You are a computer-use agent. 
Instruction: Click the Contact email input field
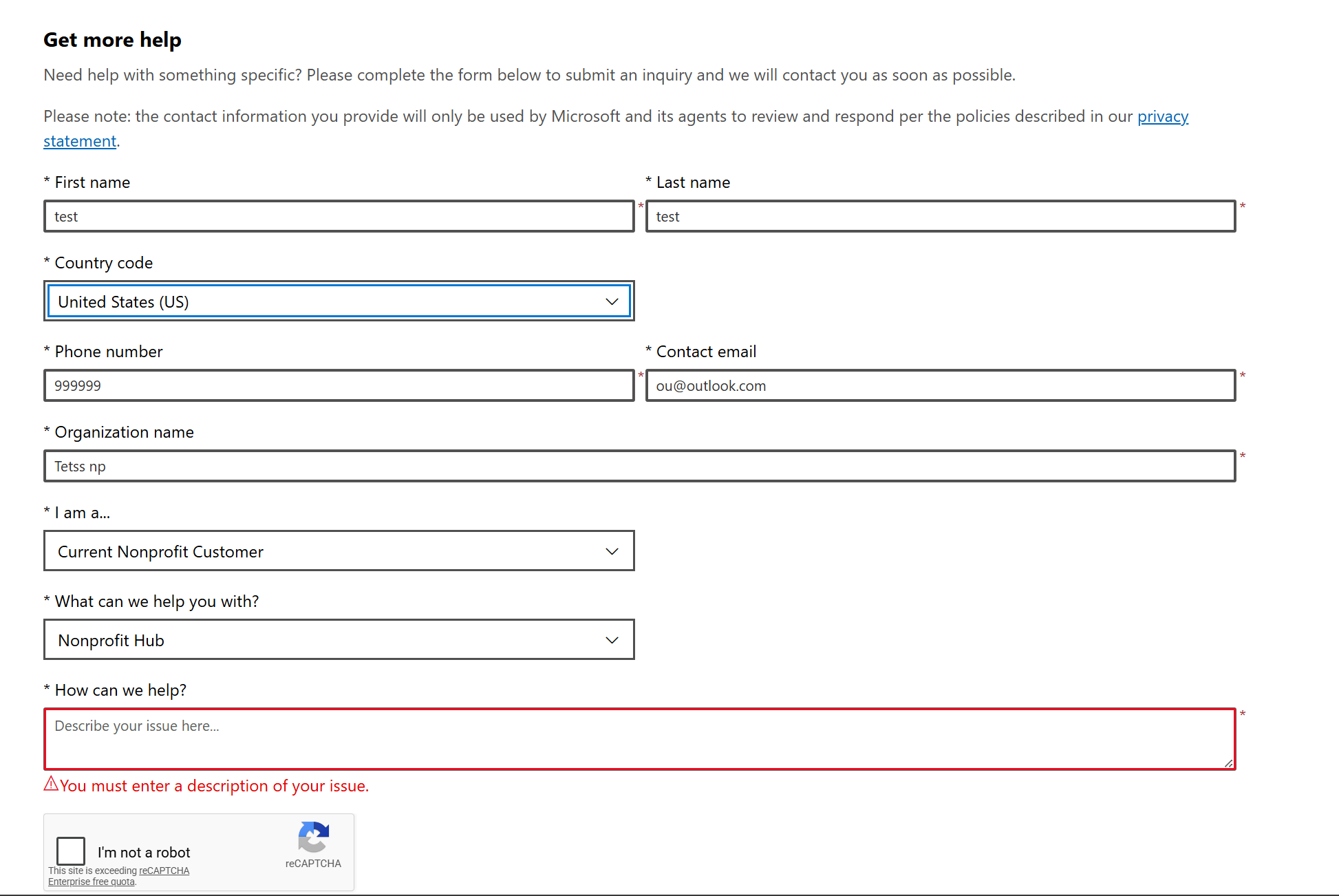point(941,385)
